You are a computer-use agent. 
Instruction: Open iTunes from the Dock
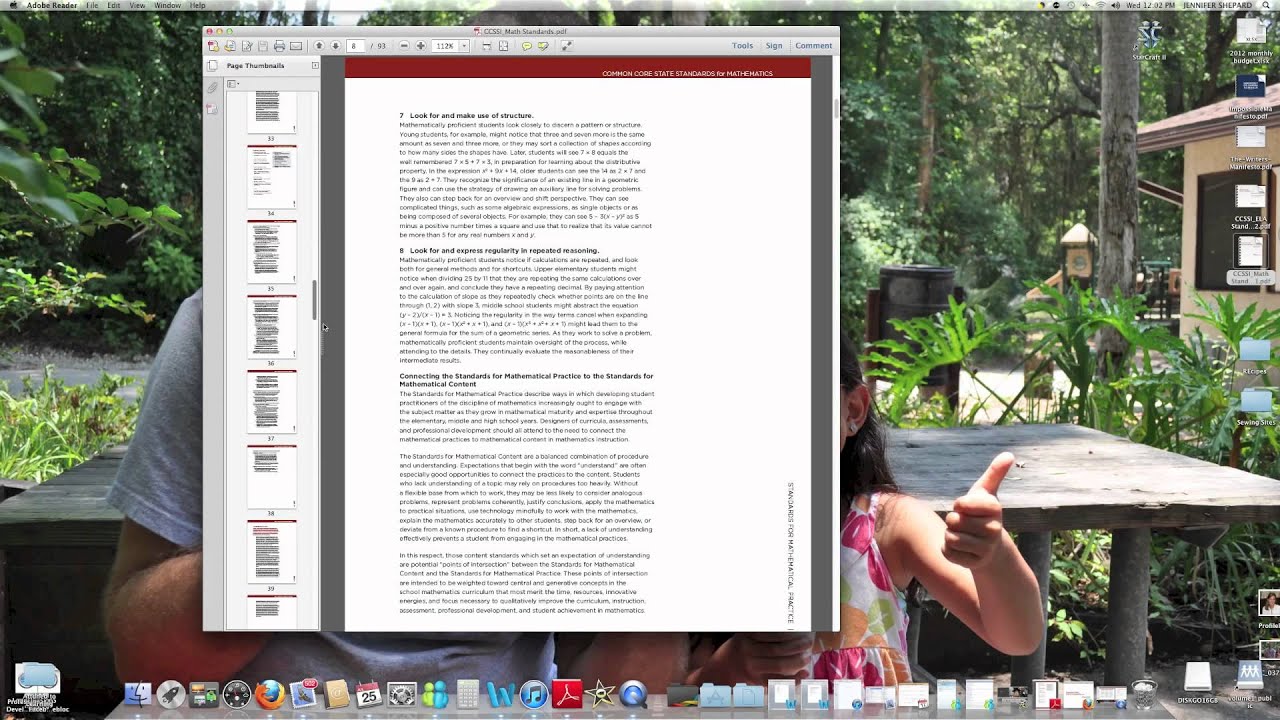(533, 694)
